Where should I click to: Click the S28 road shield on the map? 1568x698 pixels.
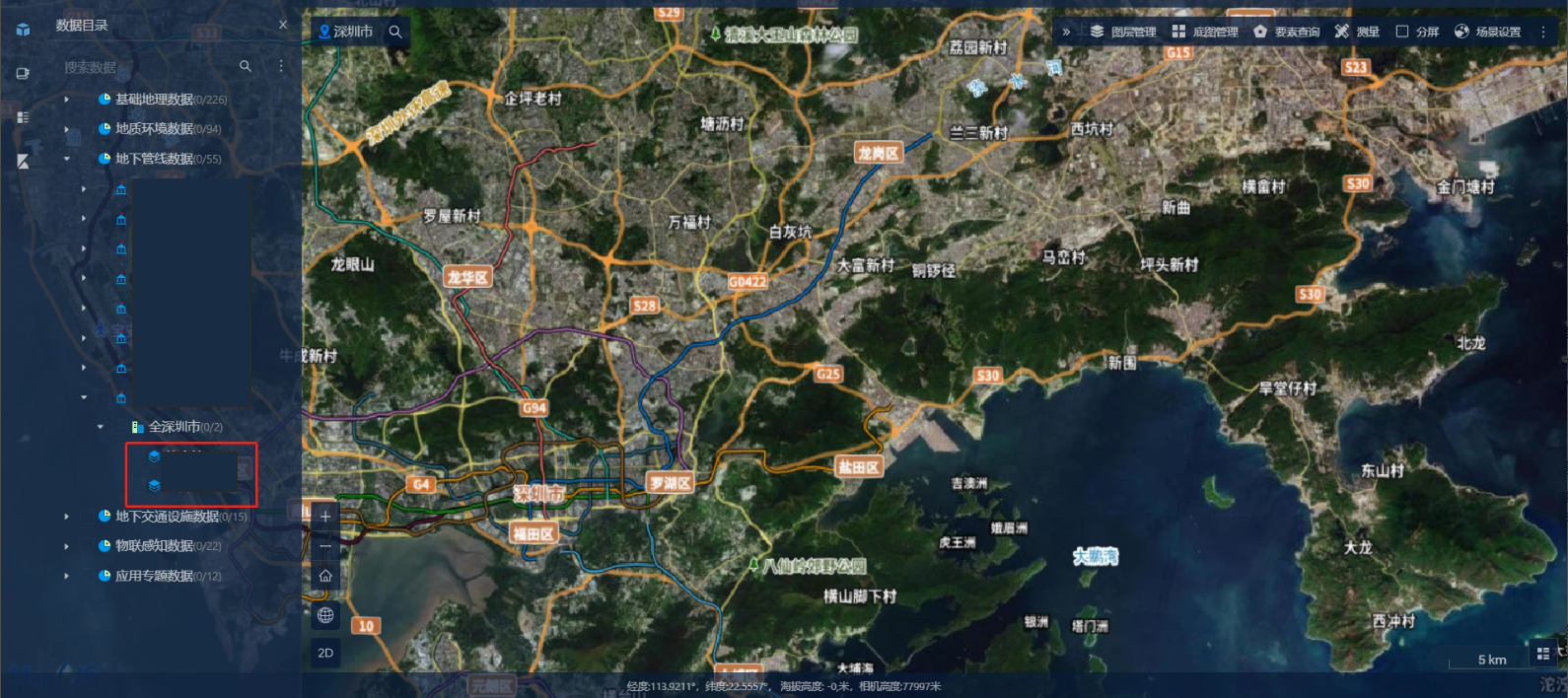click(x=644, y=306)
